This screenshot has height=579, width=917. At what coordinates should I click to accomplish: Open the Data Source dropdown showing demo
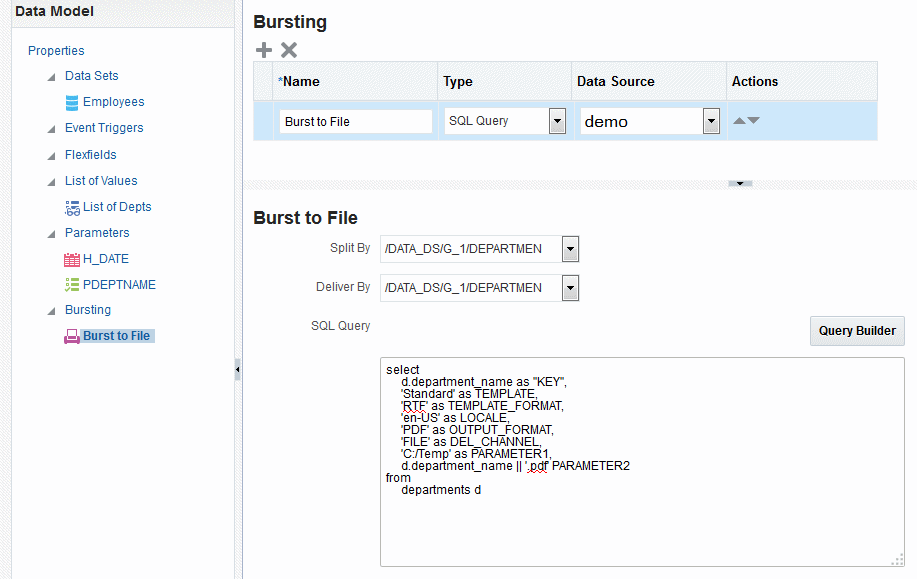[711, 121]
